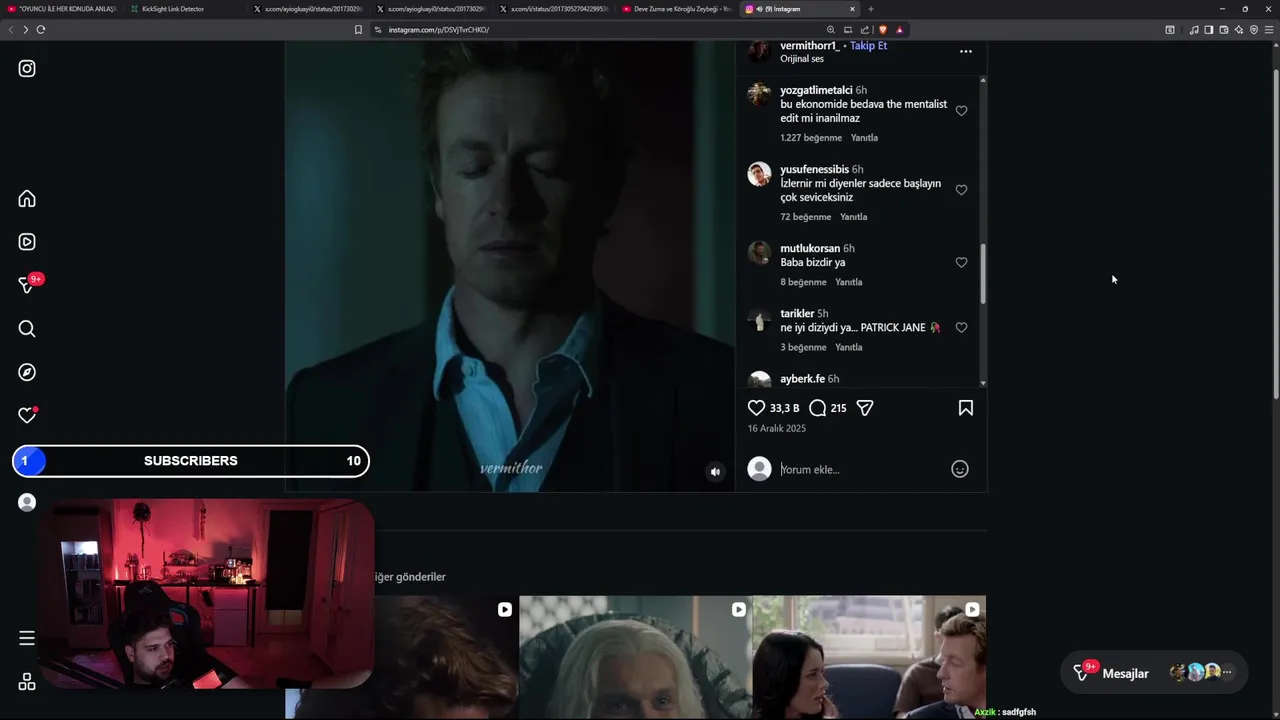Like yozgatlimetalci's comment

[961, 111]
